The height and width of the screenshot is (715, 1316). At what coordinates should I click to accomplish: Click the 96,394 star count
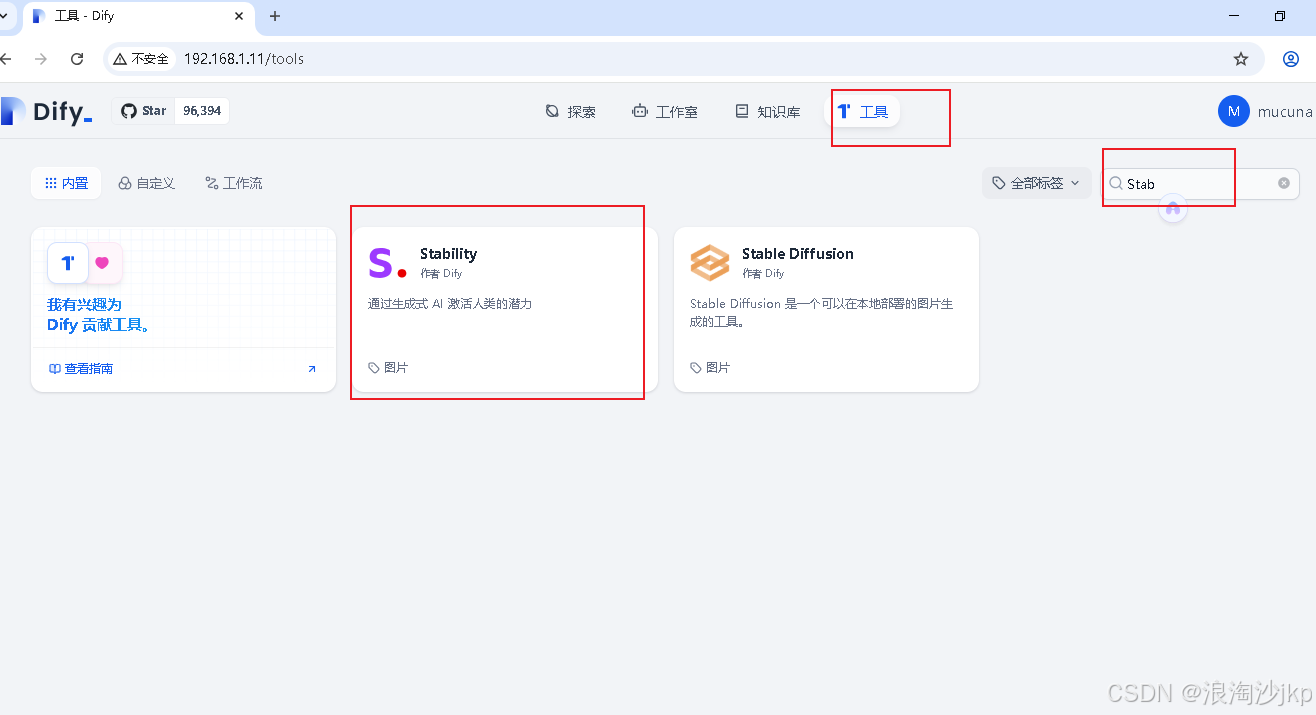(x=202, y=111)
